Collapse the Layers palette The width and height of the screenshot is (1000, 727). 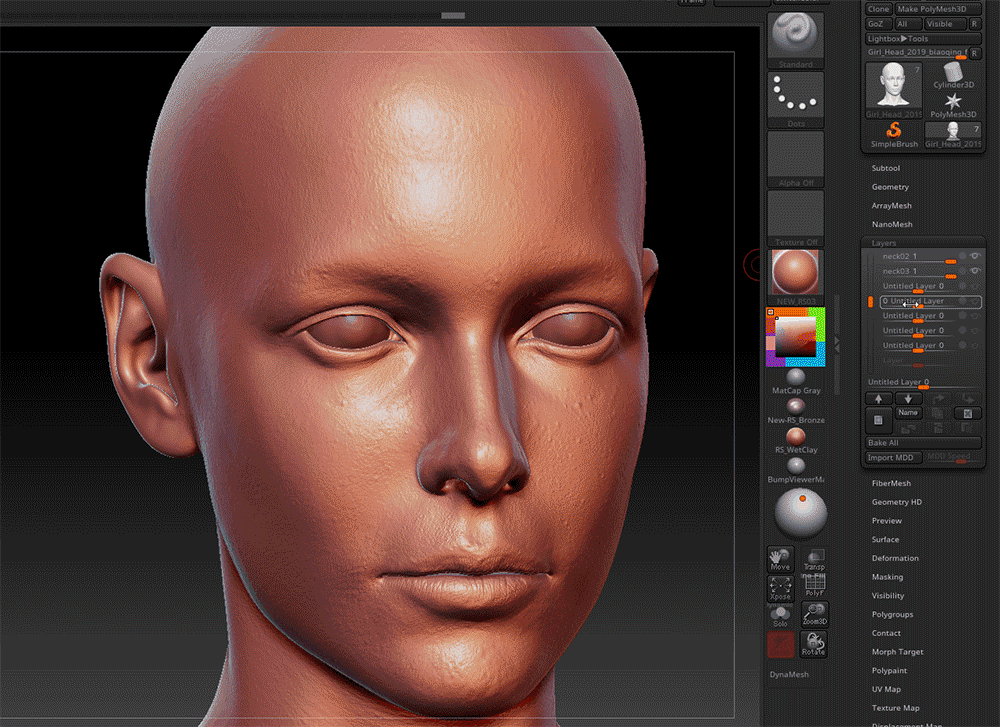(884, 243)
